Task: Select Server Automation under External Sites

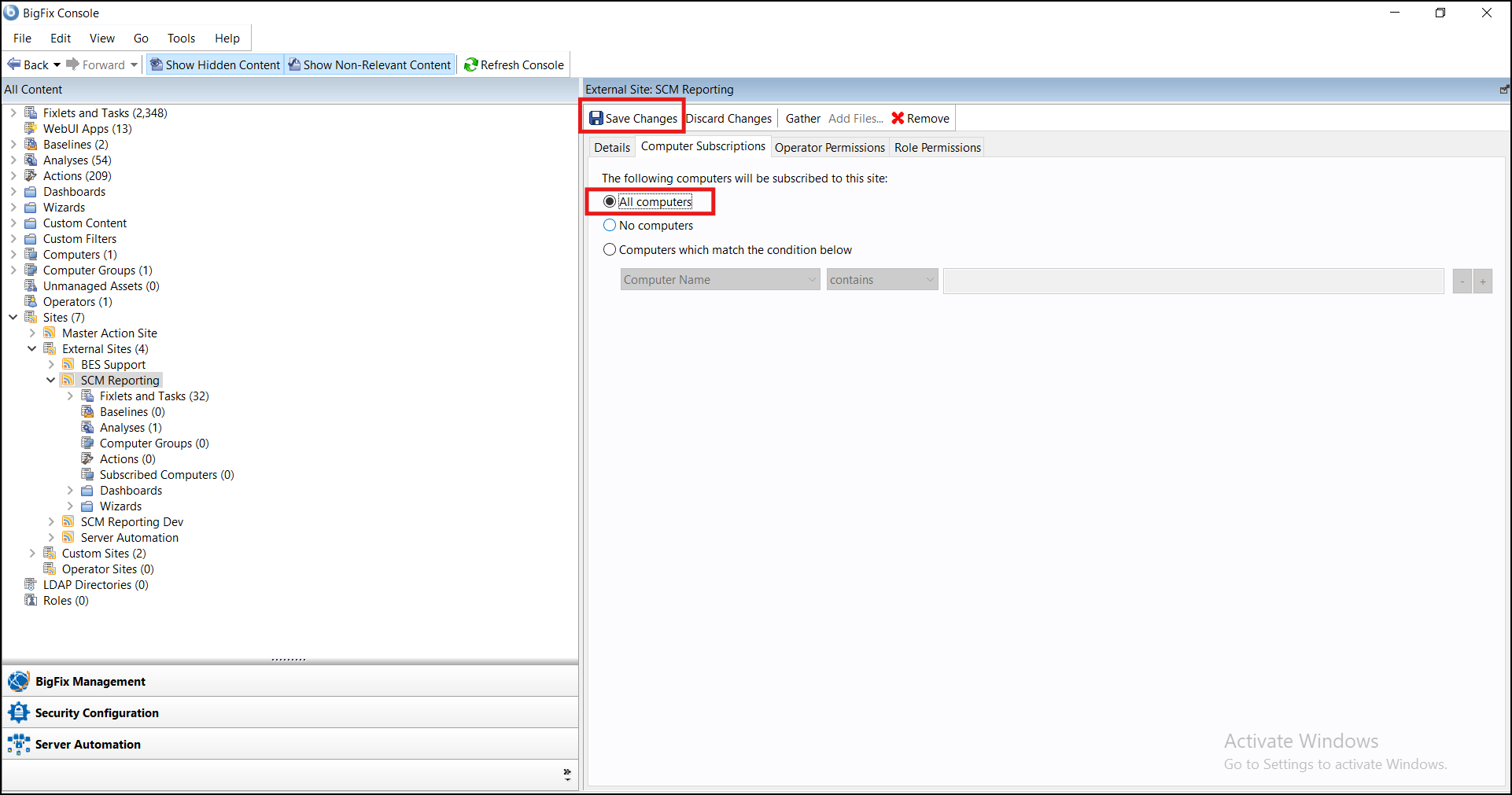Action: point(130,537)
